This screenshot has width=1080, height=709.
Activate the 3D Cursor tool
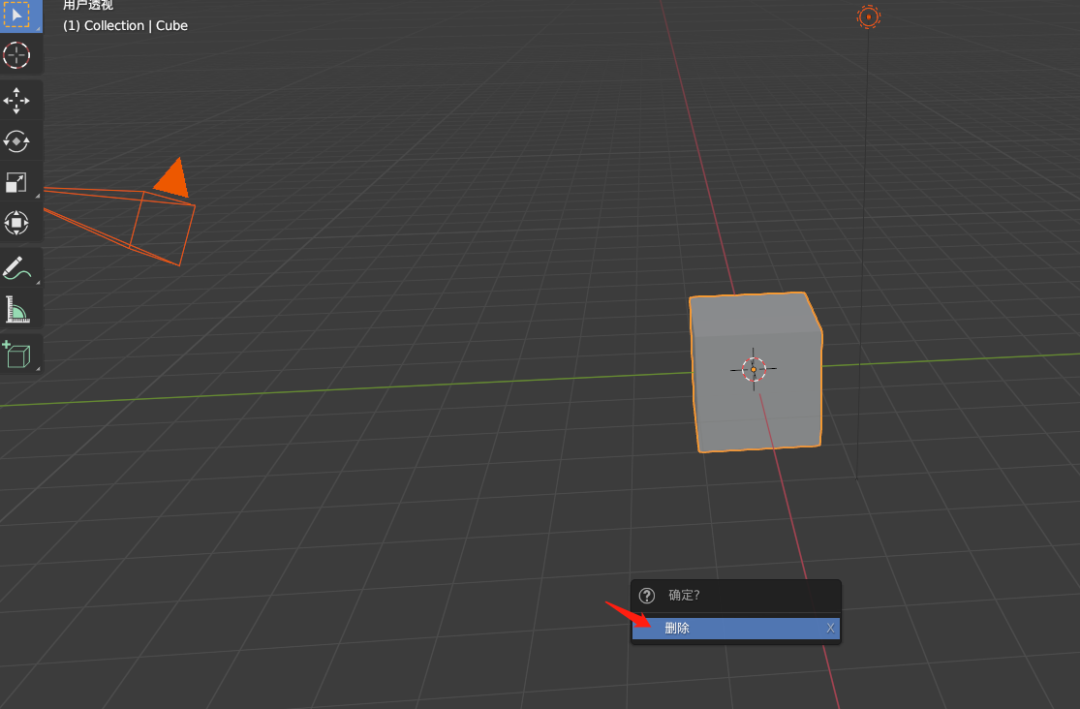(17, 55)
